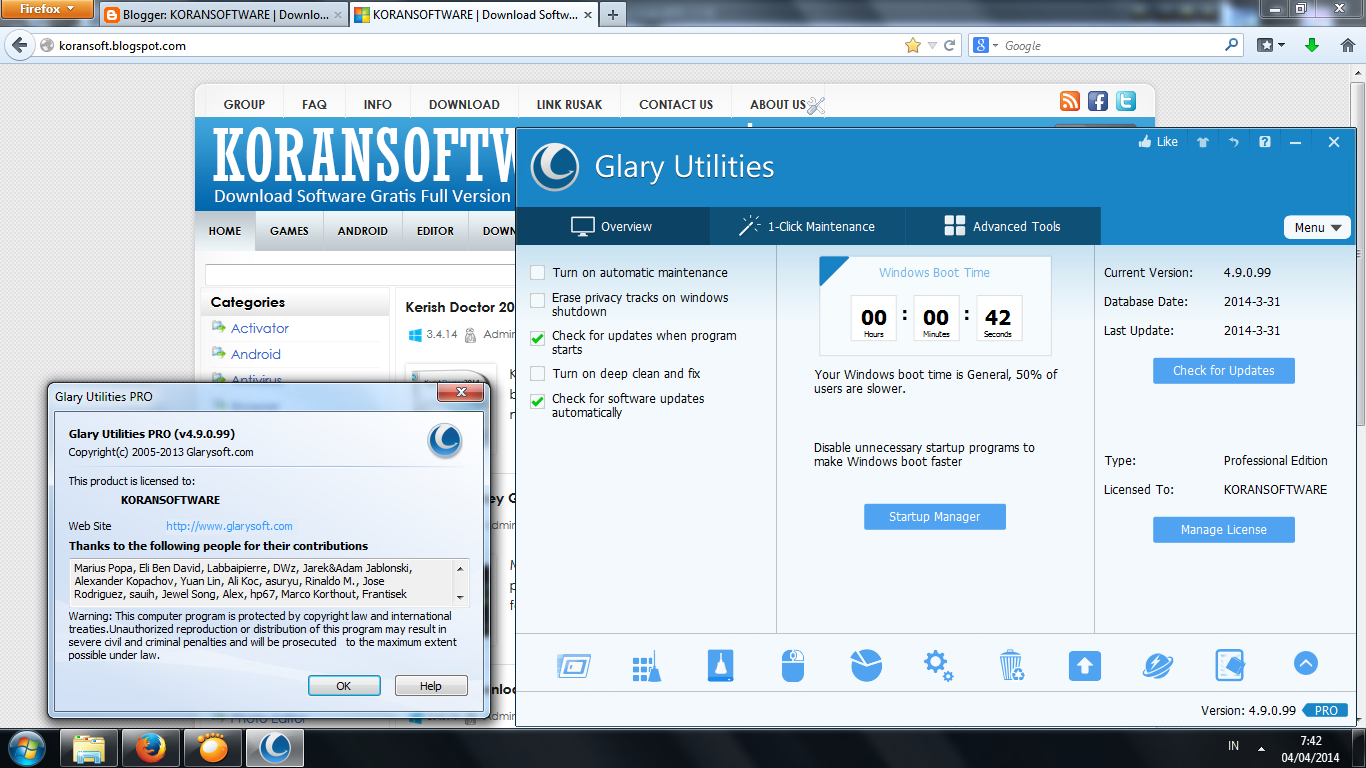Click the Like thumbs-up in Glary title bar
1366x768 pixels.
1158,142
